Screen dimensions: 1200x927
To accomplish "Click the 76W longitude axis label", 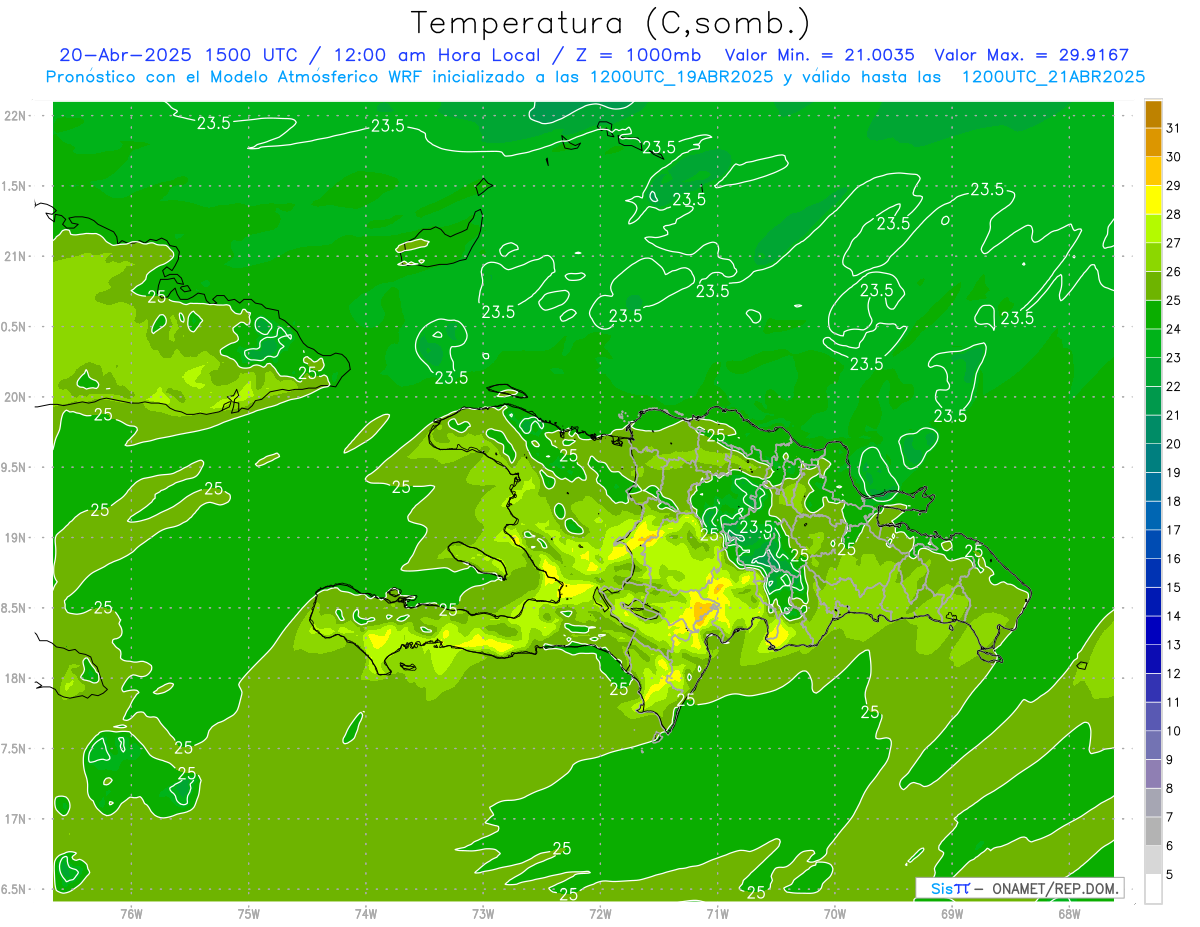I will click(131, 914).
